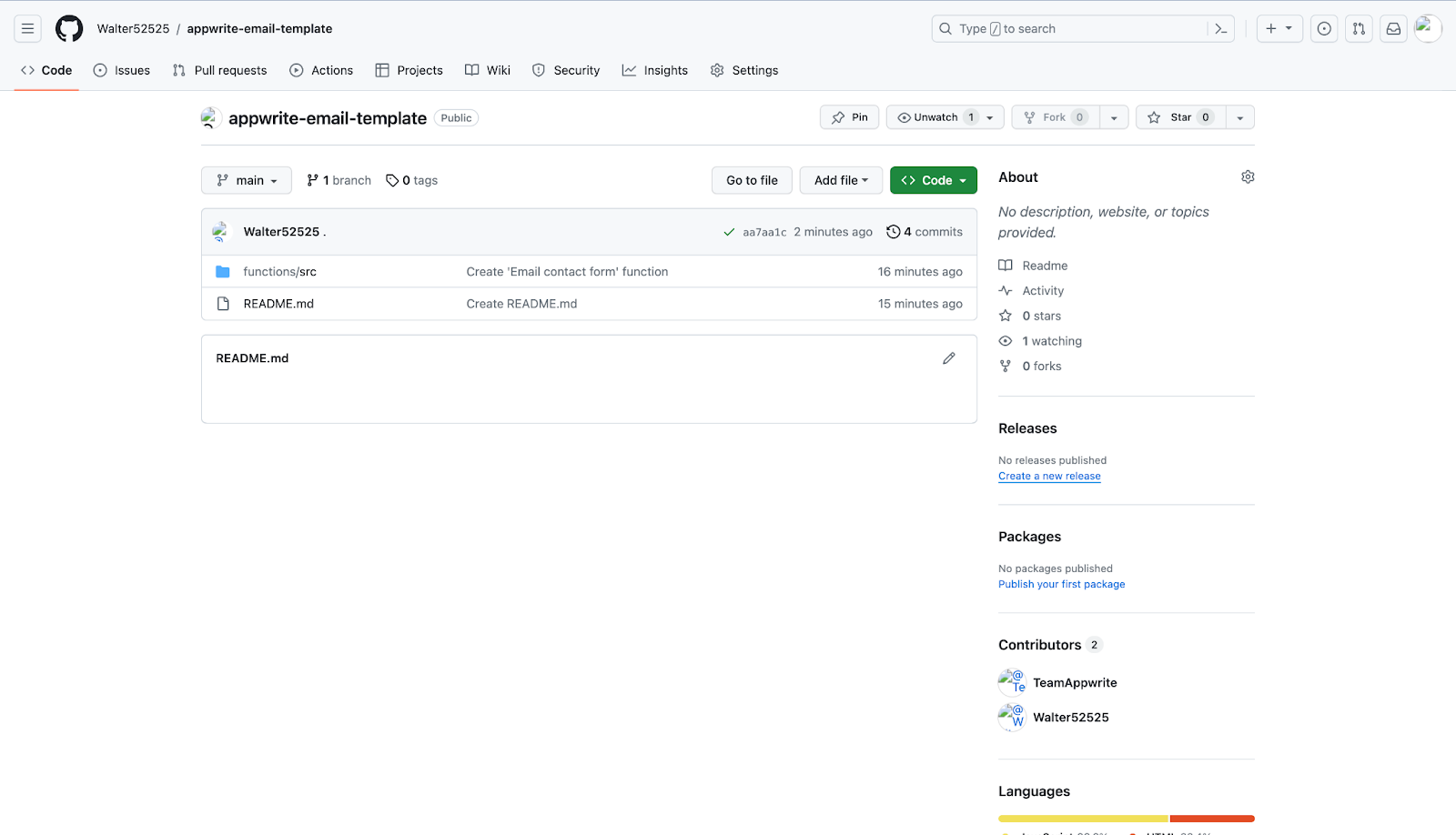Viewport: 1456px width, 835px height.
Task: Click the Walter52525 commit author avatar
Action: coord(221,232)
